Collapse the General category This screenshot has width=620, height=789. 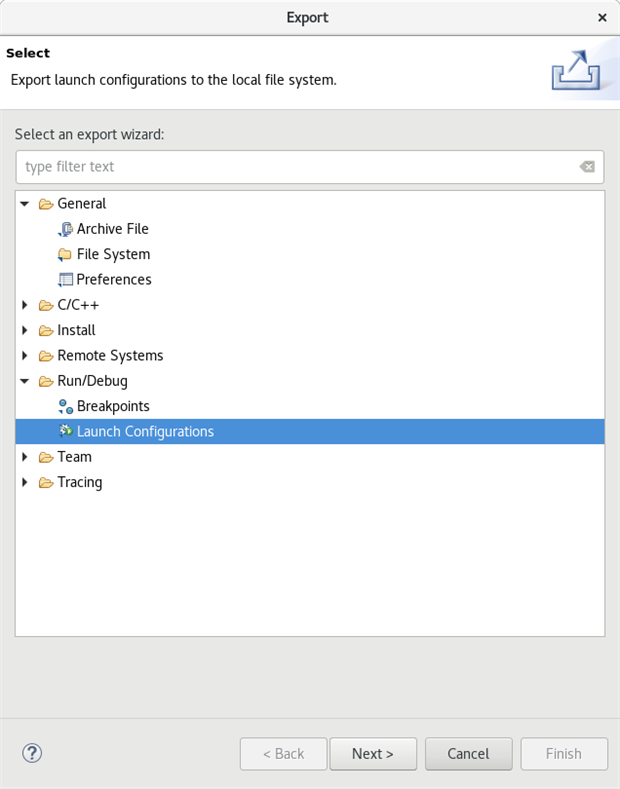(x=25, y=204)
